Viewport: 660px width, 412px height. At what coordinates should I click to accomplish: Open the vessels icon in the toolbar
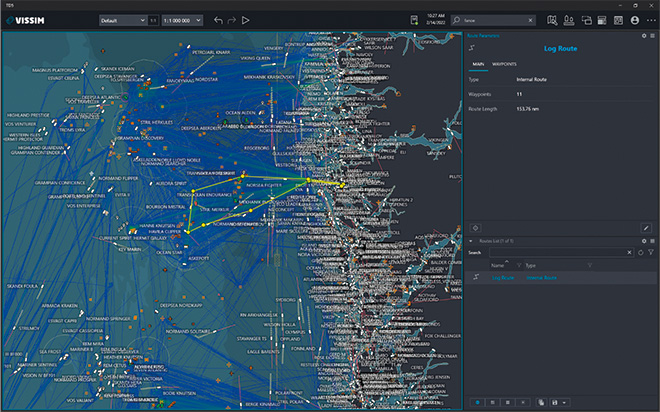click(569, 20)
